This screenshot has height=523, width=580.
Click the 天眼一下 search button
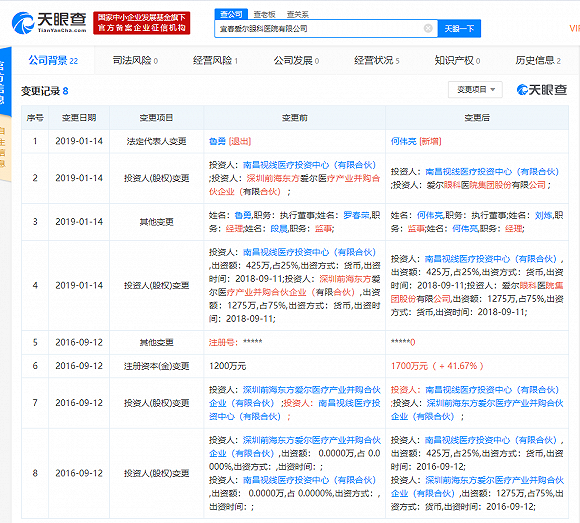459,28
